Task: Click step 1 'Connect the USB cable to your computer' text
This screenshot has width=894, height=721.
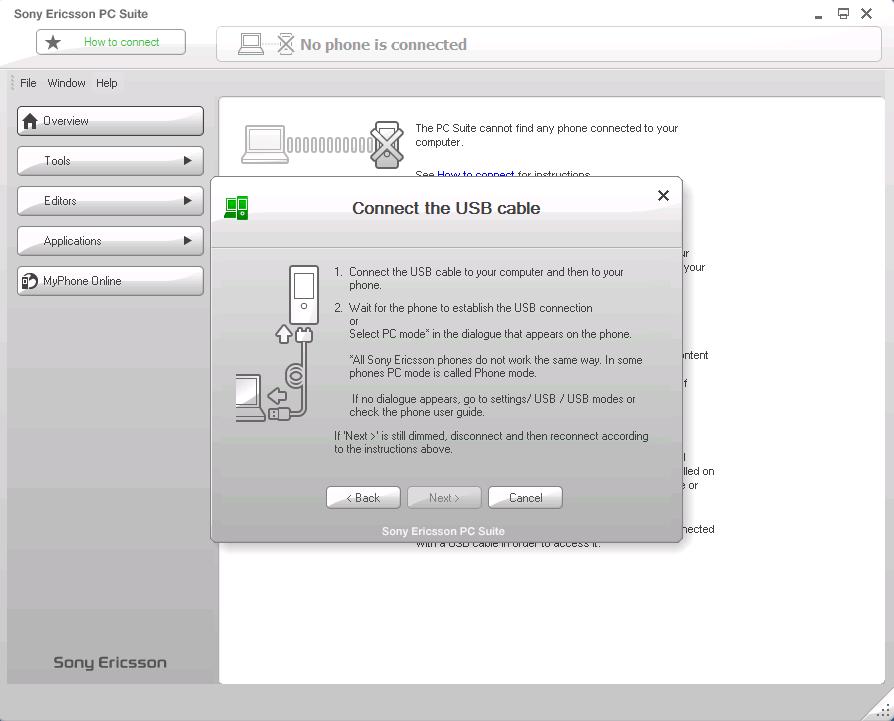Action: (x=486, y=279)
